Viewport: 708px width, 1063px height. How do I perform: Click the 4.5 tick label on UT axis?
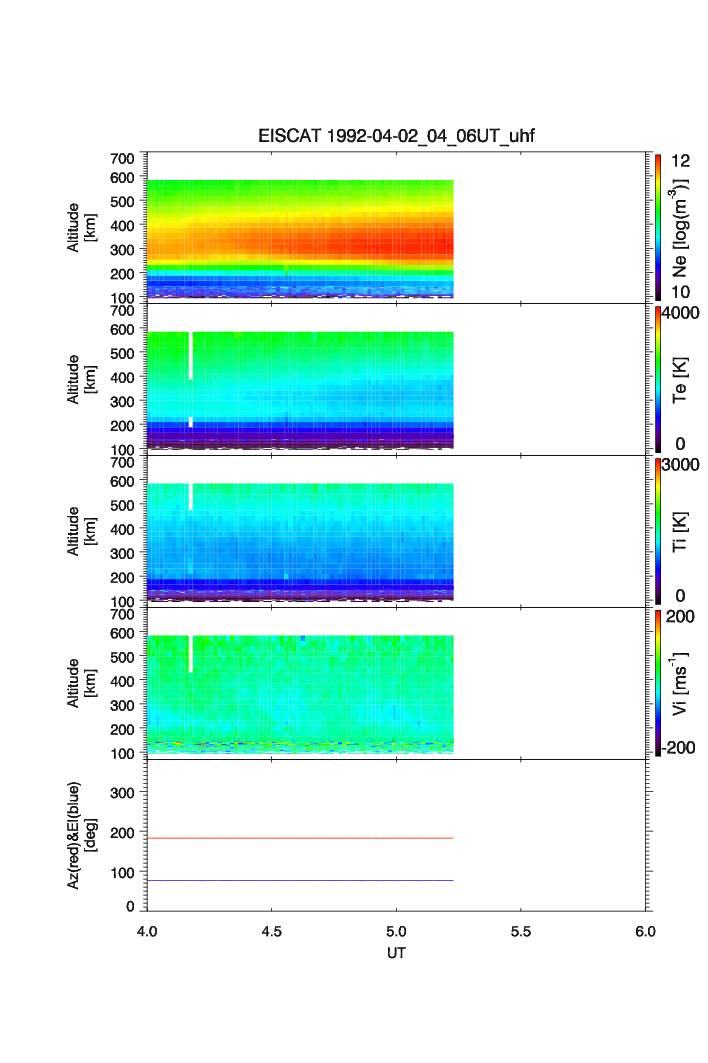click(x=271, y=931)
